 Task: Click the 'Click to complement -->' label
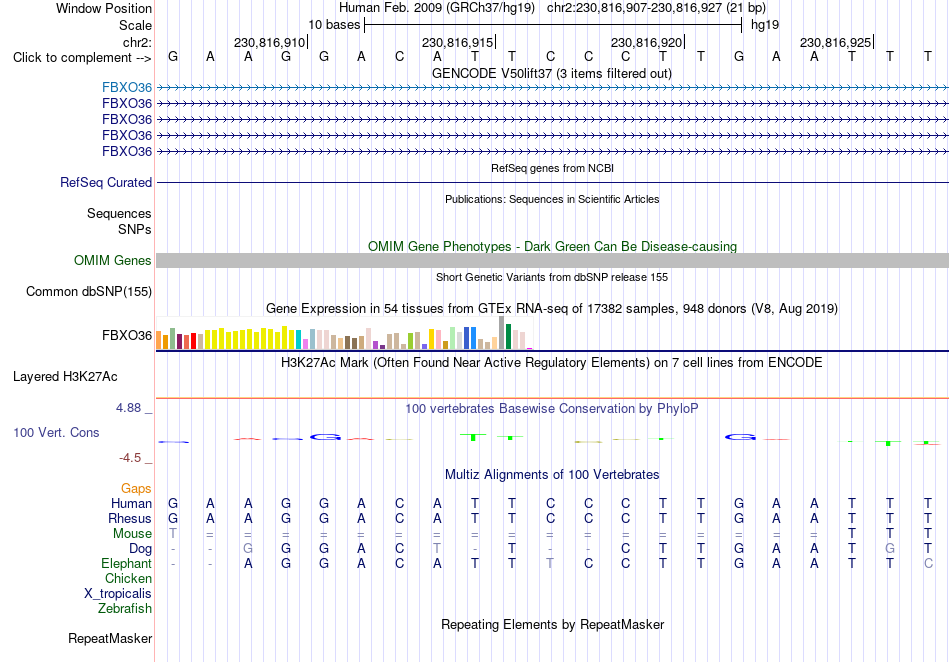(x=82, y=58)
